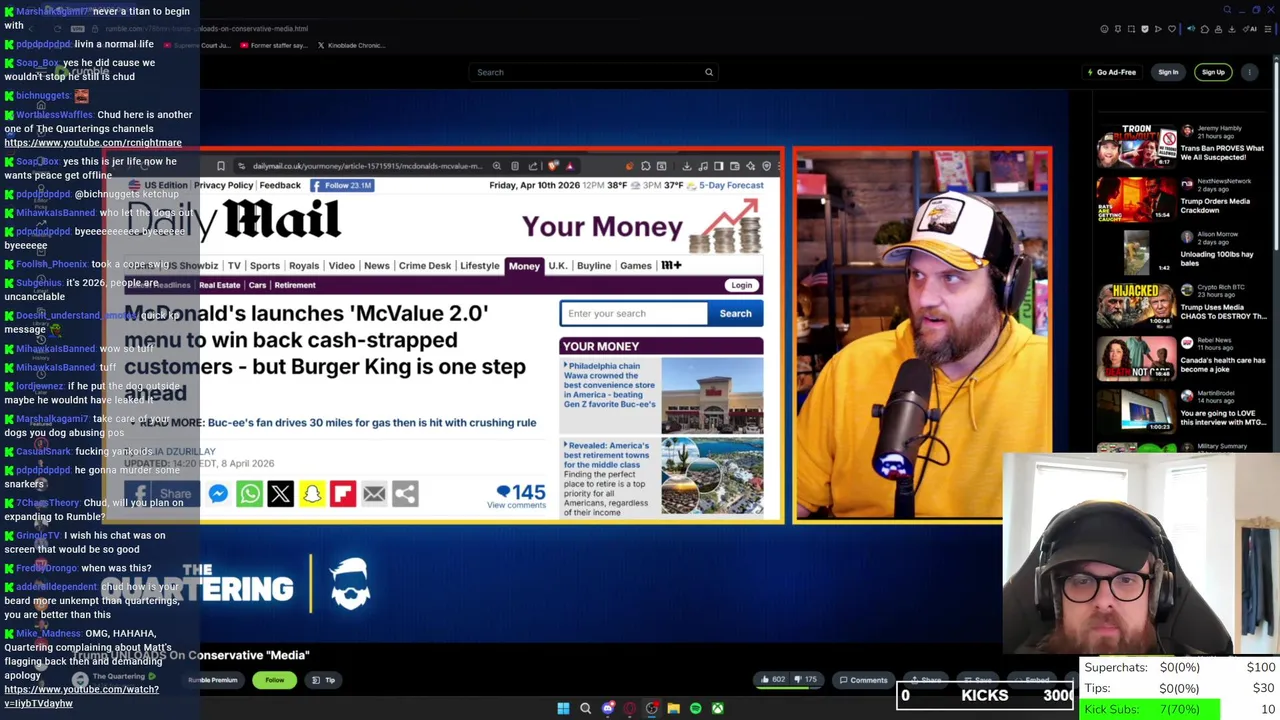
Task: Open the Windows Start button
Action: pos(563,708)
